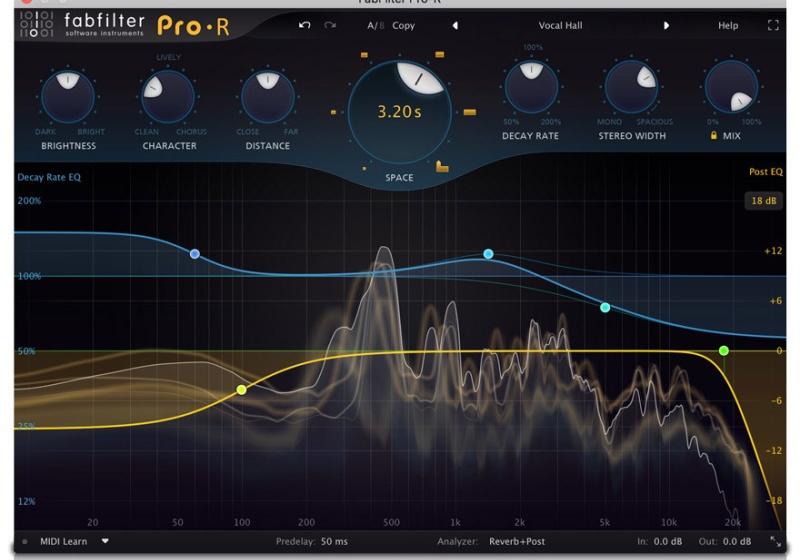Click the 1k frequency axis label
Image resolution: width=800 pixels, height=560 pixels.
coord(455,522)
